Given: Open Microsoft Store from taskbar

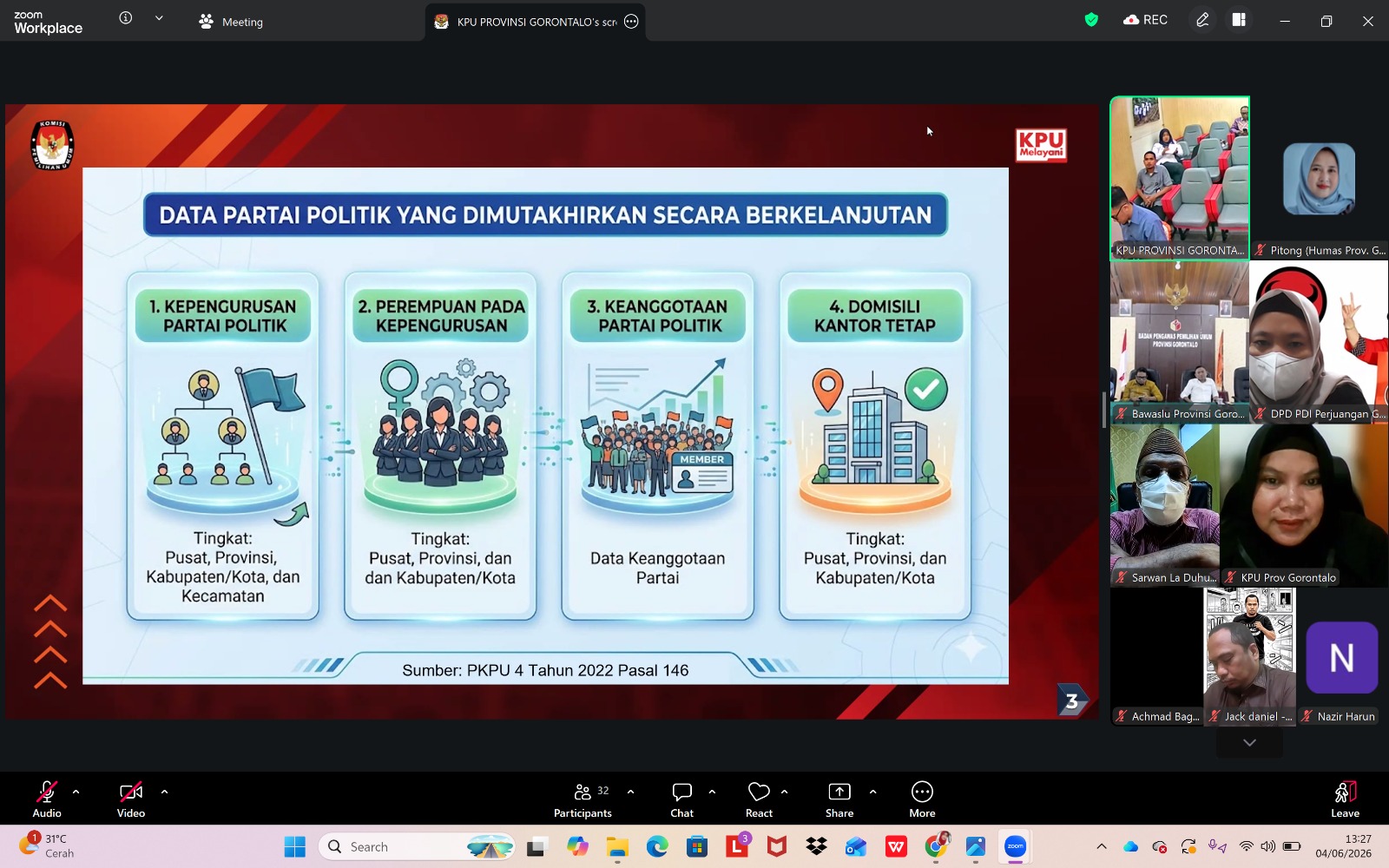Looking at the screenshot, I should tap(697, 846).
